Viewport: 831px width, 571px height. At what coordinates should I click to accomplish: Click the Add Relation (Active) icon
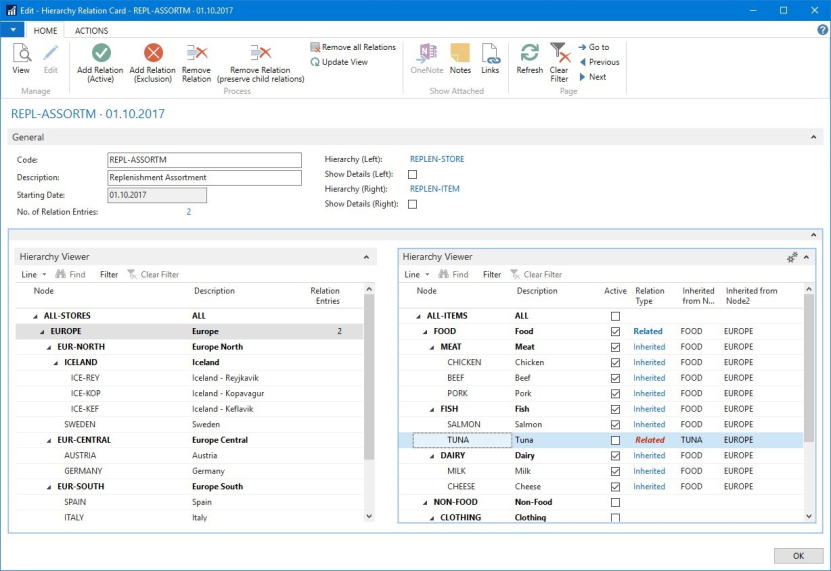[101, 54]
